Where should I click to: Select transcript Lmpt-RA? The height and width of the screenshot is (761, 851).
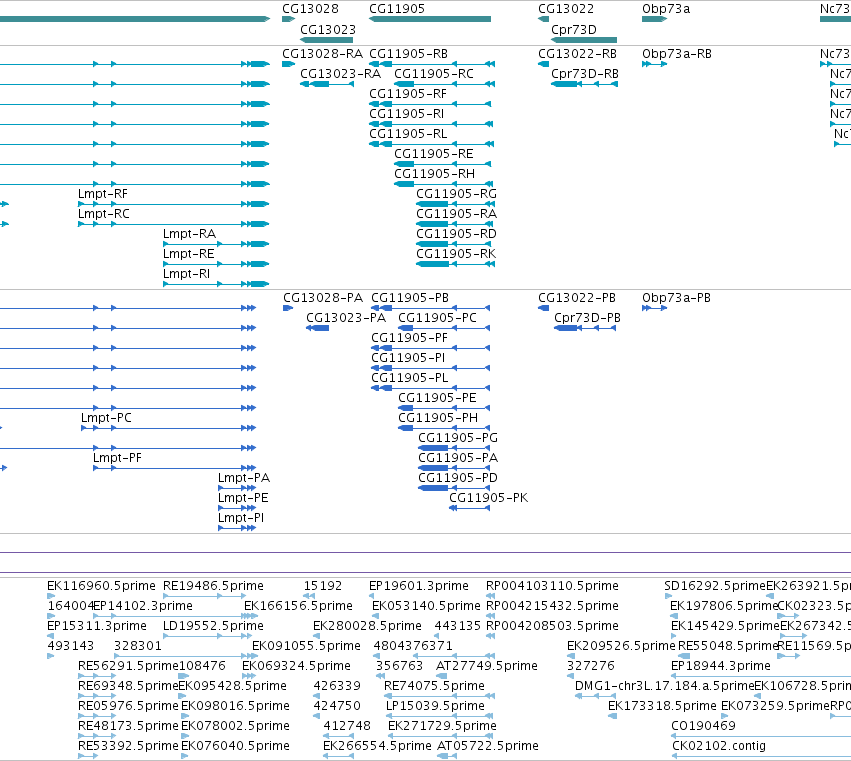[189, 234]
